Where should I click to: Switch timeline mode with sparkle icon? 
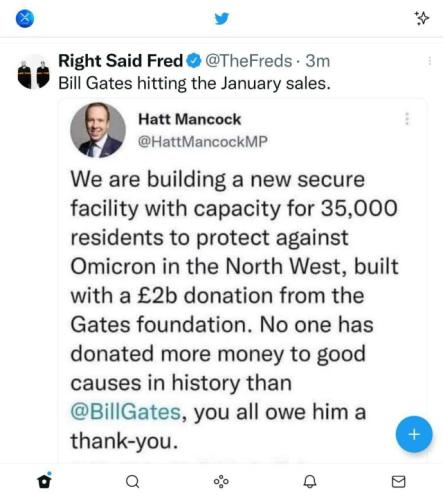click(422, 18)
